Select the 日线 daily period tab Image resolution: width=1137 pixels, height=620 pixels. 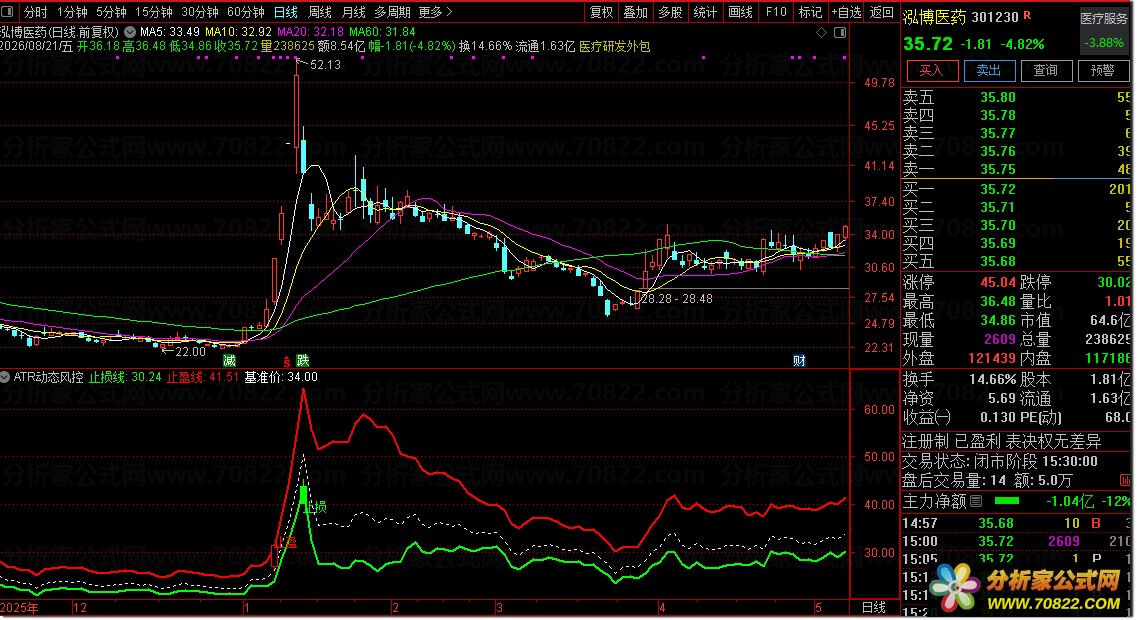click(x=286, y=12)
